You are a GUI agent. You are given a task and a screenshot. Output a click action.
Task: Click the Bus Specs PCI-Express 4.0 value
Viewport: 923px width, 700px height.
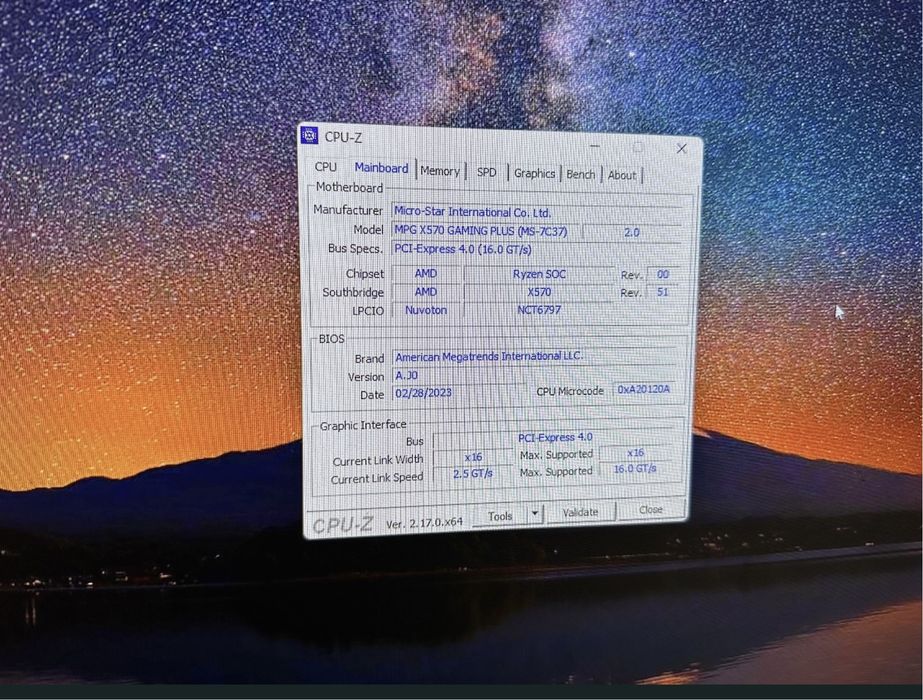point(536,249)
